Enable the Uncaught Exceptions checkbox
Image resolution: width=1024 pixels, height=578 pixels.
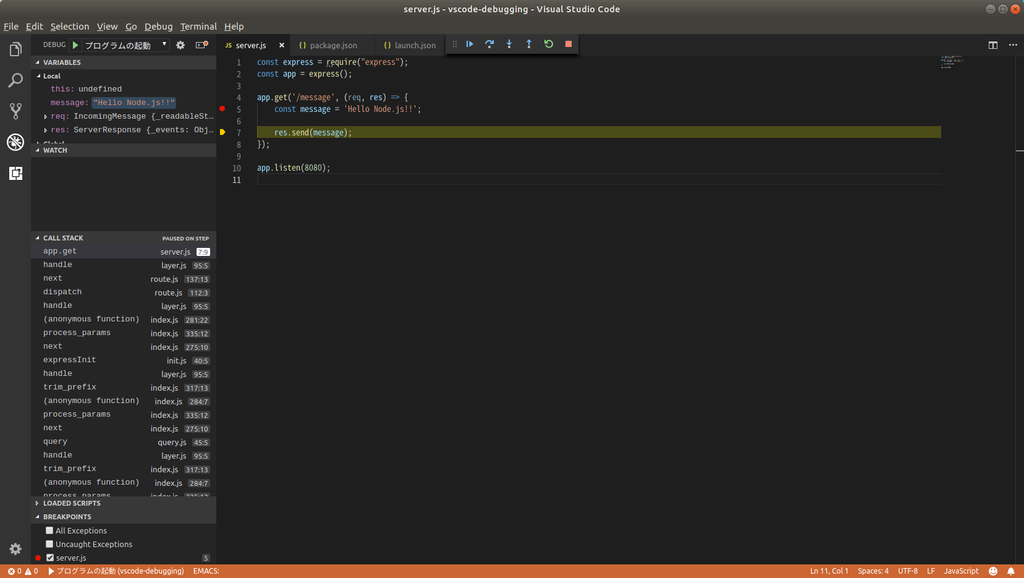(x=49, y=544)
